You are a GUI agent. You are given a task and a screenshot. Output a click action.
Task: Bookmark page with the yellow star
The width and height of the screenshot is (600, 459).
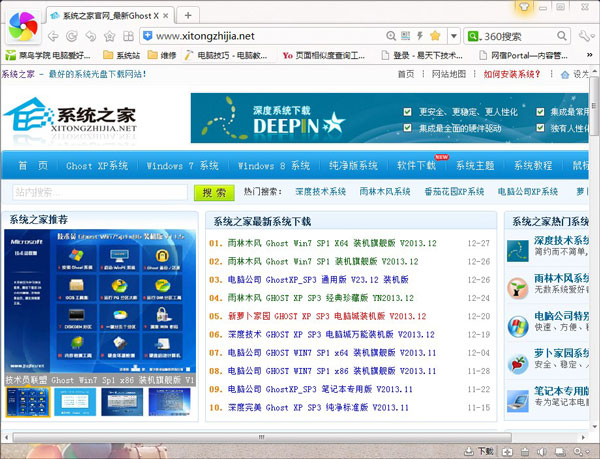[435, 36]
